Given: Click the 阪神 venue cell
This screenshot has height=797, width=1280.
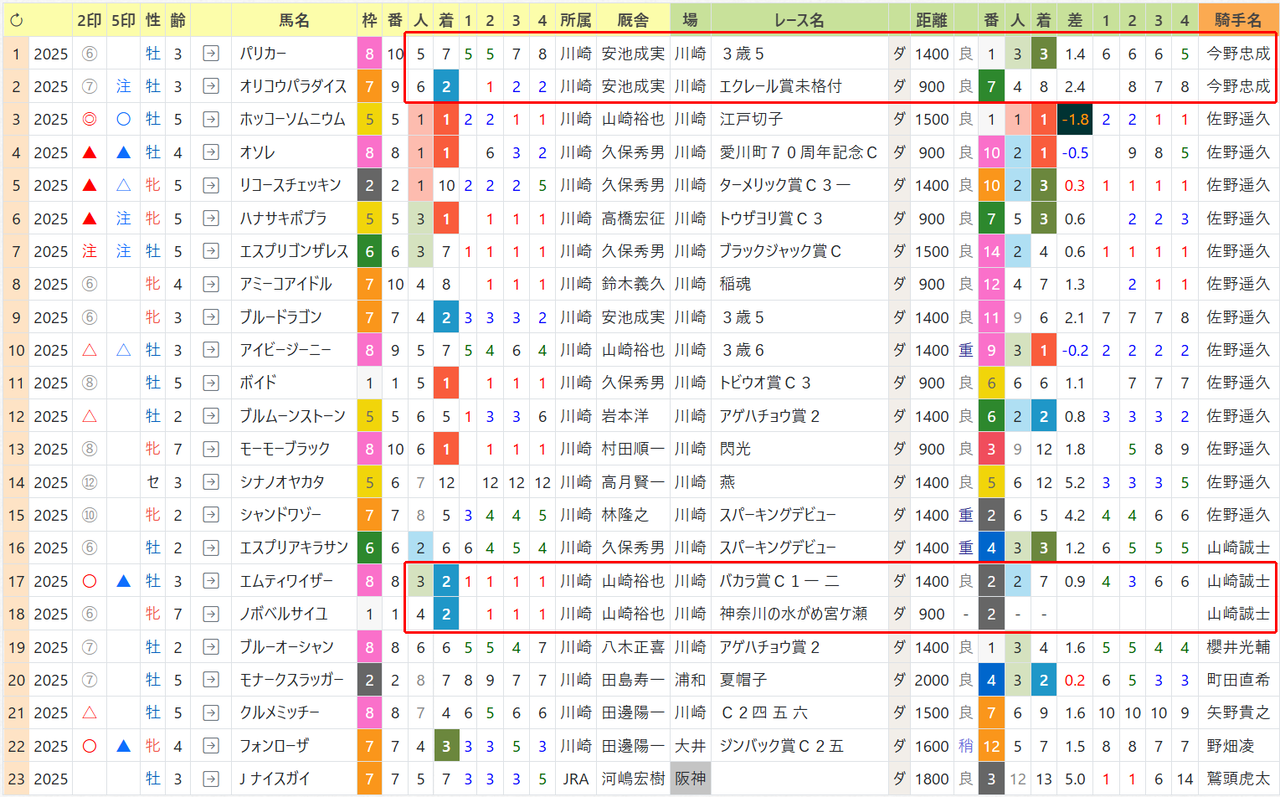Looking at the screenshot, I should point(690,779).
